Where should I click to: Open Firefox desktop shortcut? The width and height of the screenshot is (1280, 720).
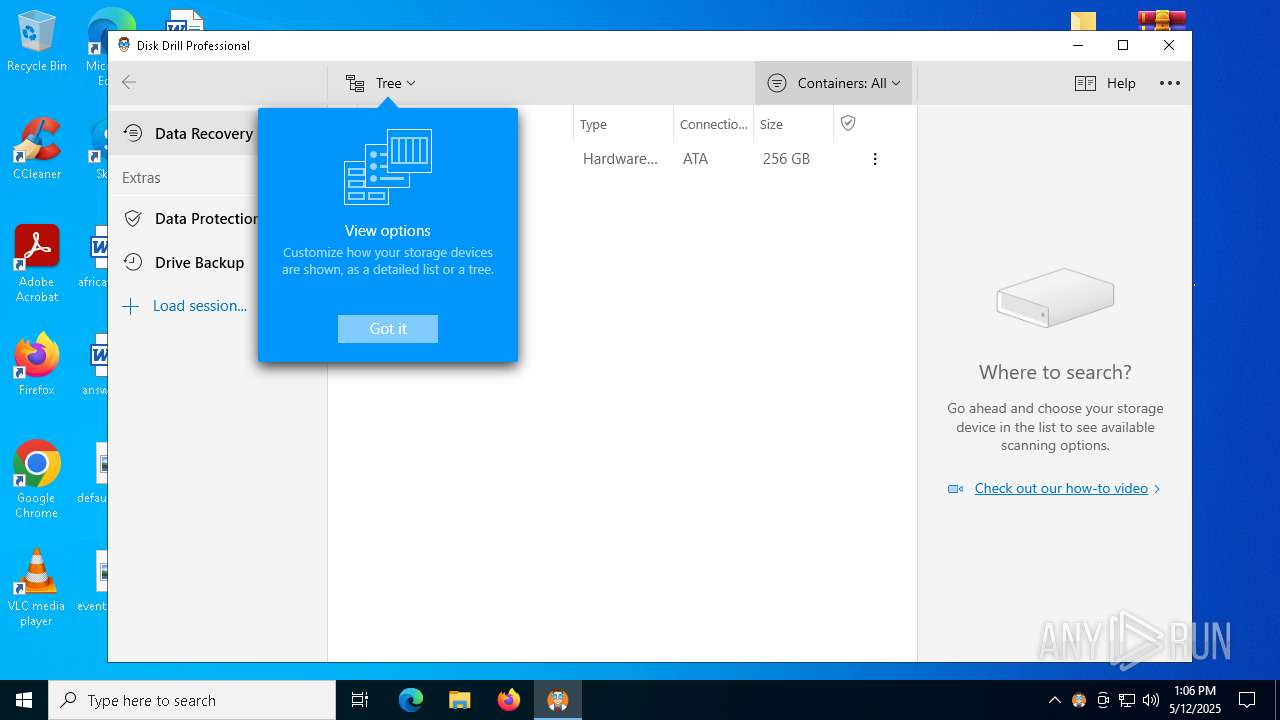tap(37, 365)
